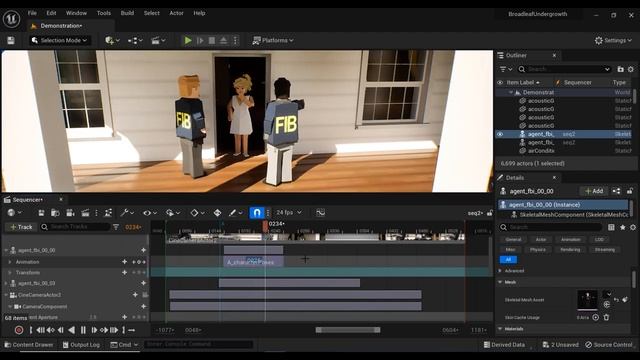640x360 pixels.
Task: Click the Eject button in main toolbar
Action: pyautogui.click(x=224, y=40)
